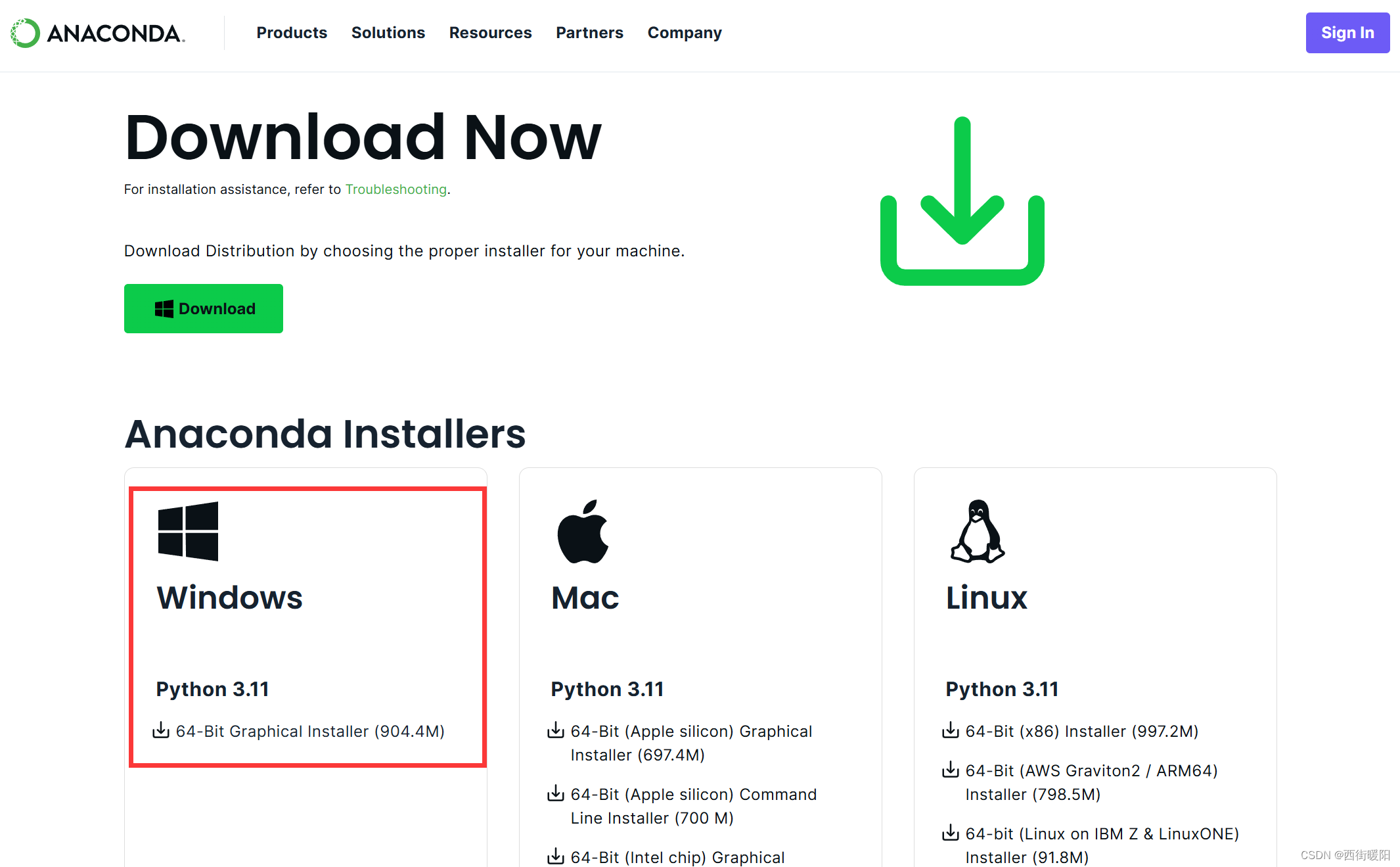Click the large green download arrow graphic
This screenshot has height=867, width=1400.
(962, 201)
